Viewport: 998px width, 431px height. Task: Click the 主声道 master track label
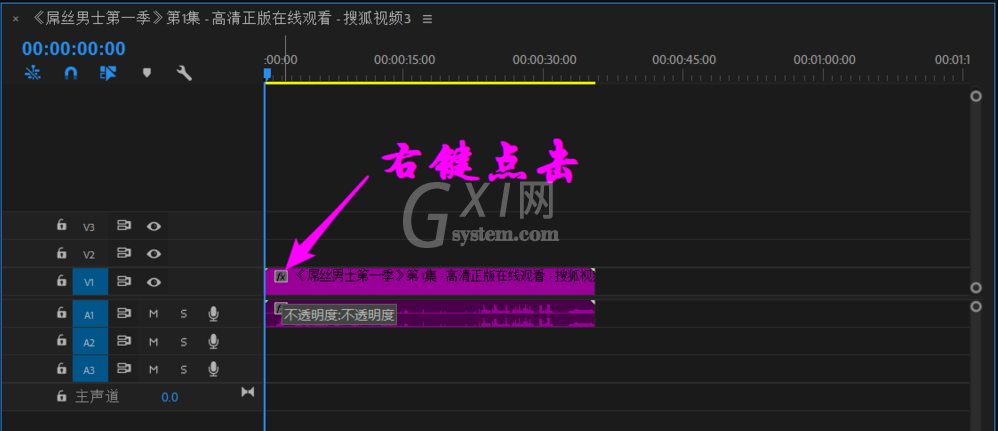tap(97, 397)
